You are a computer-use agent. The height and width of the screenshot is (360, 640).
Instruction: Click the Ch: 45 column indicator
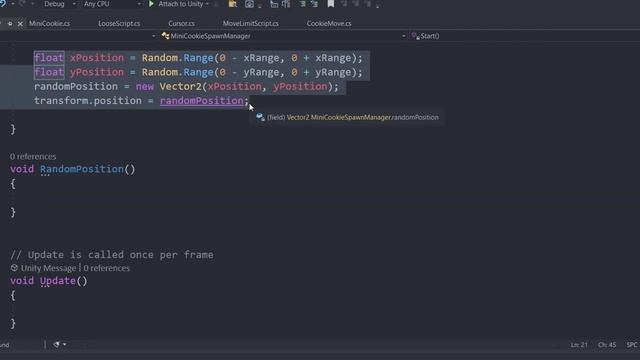(x=607, y=345)
